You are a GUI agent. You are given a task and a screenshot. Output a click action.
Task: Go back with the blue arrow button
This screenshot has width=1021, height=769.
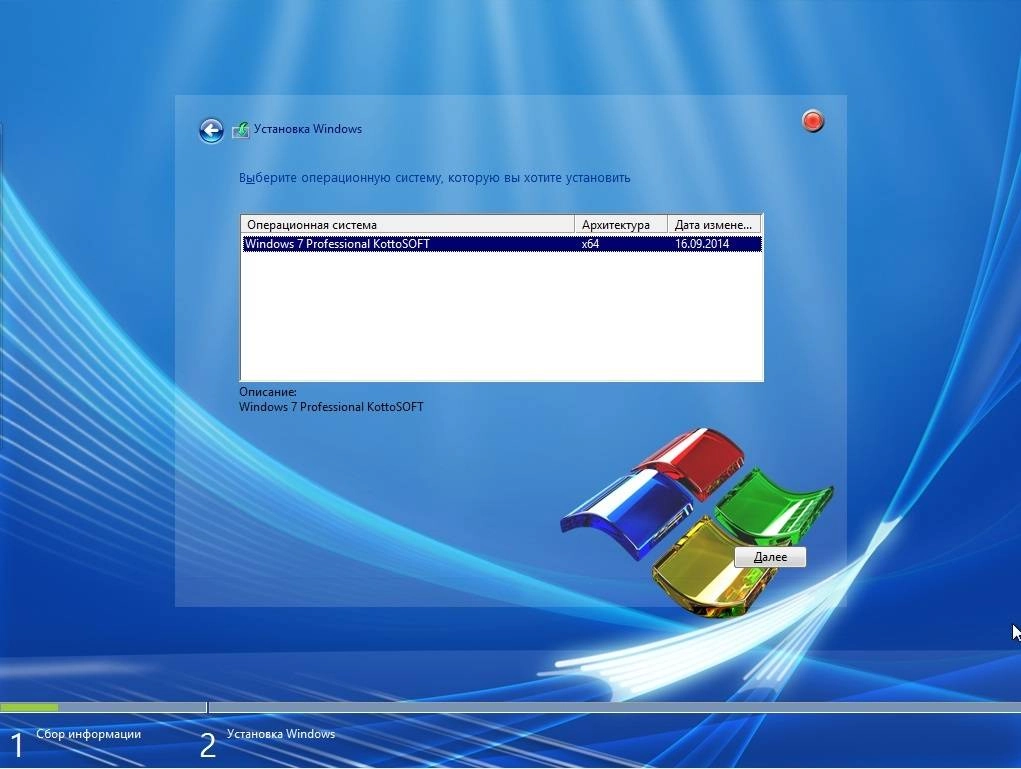point(211,131)
